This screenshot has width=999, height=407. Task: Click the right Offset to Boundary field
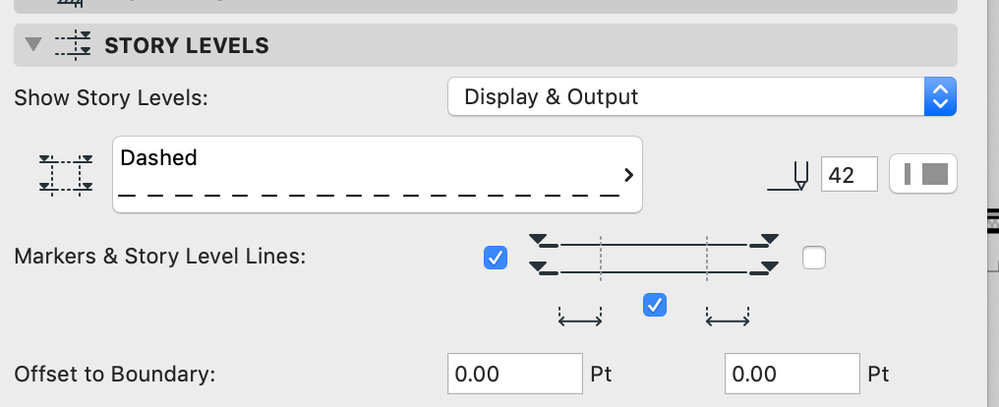(792, 375)
